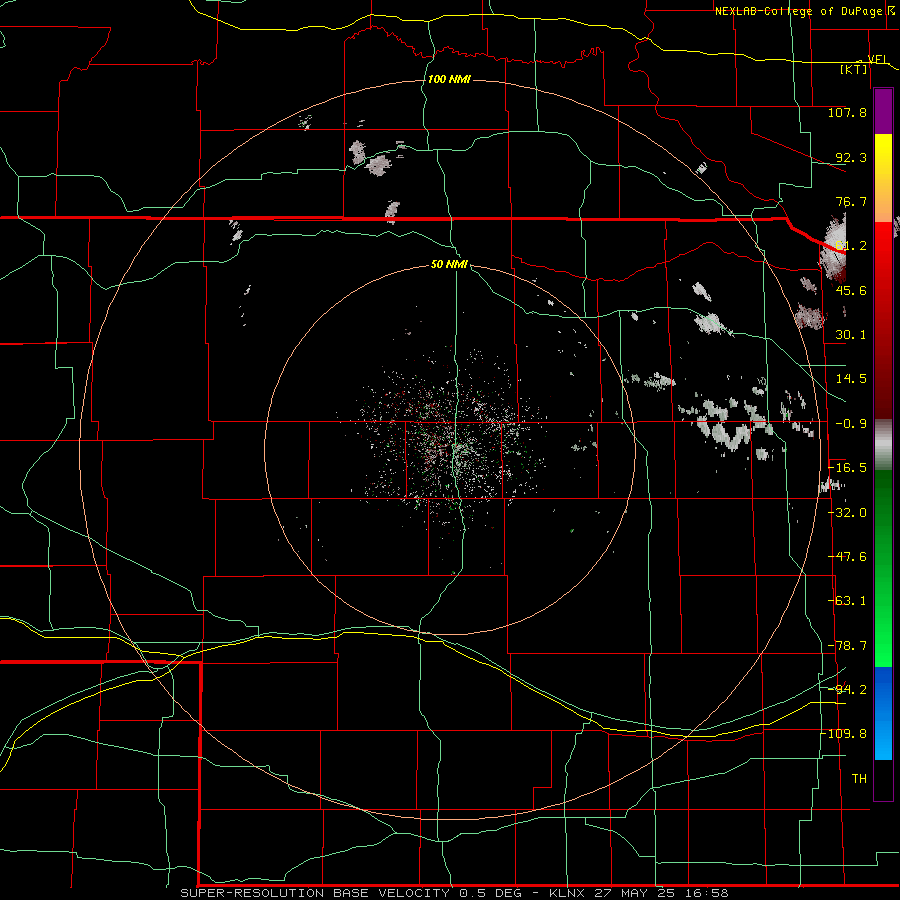Click the purple segment of the color bar
900x900 pixels.
click(x=883, y=111)
